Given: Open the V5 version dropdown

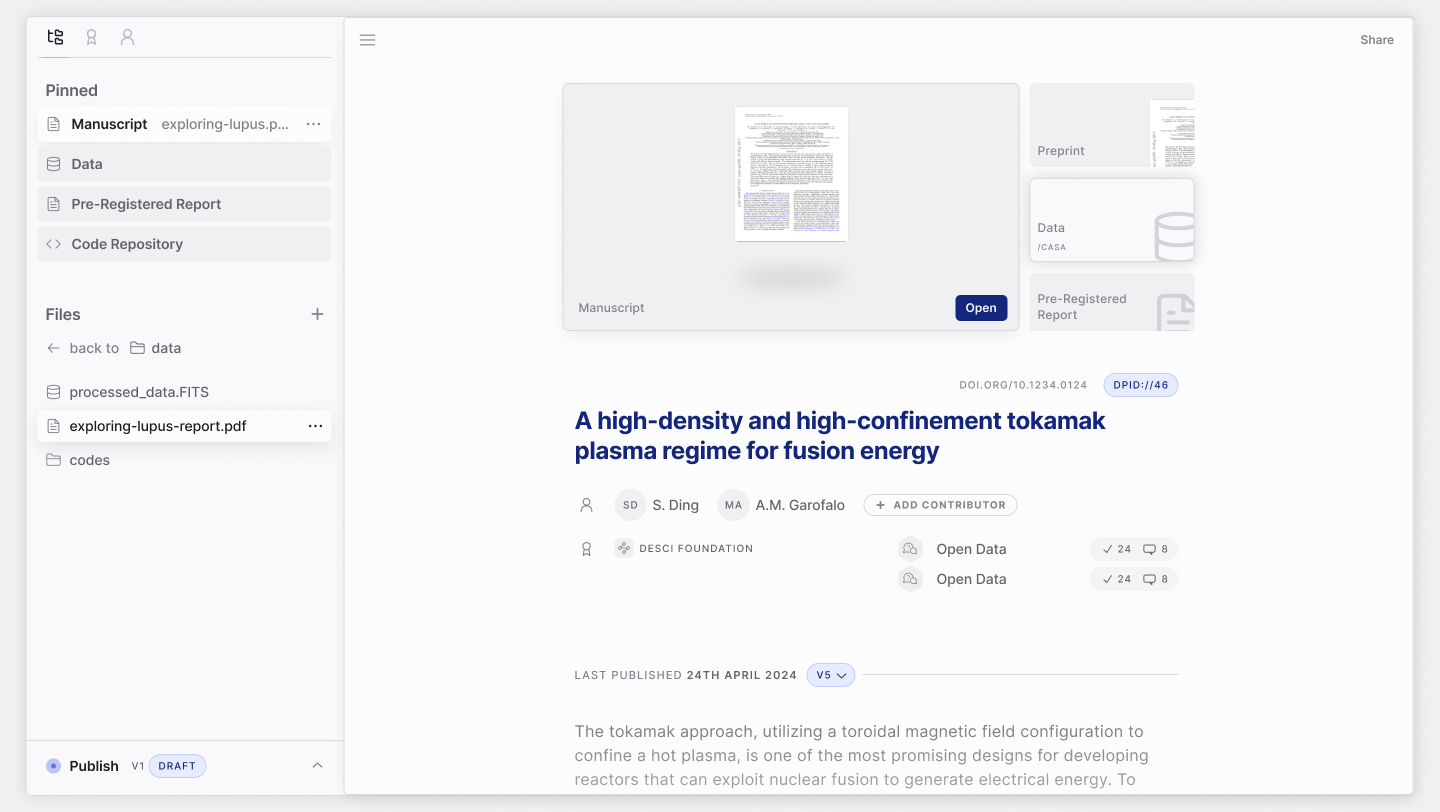Looking at the screenshot, I should 830,675.
